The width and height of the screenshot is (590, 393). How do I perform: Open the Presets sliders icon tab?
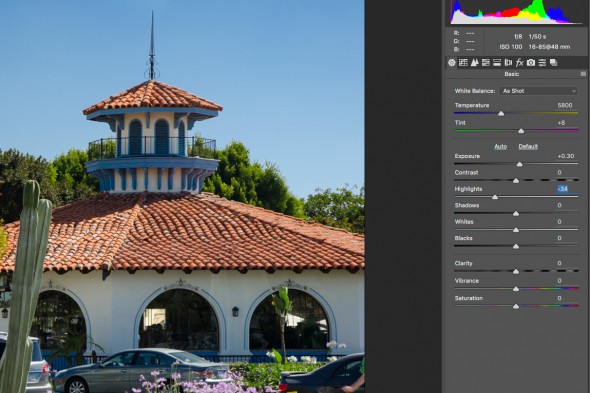click(x=542, y=62)
